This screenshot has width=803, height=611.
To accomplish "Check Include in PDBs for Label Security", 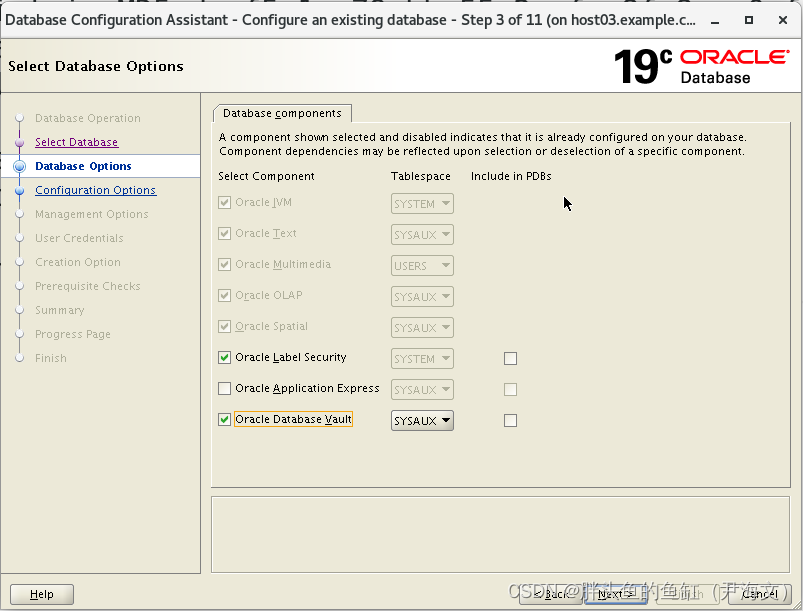I will coord(511,359).
